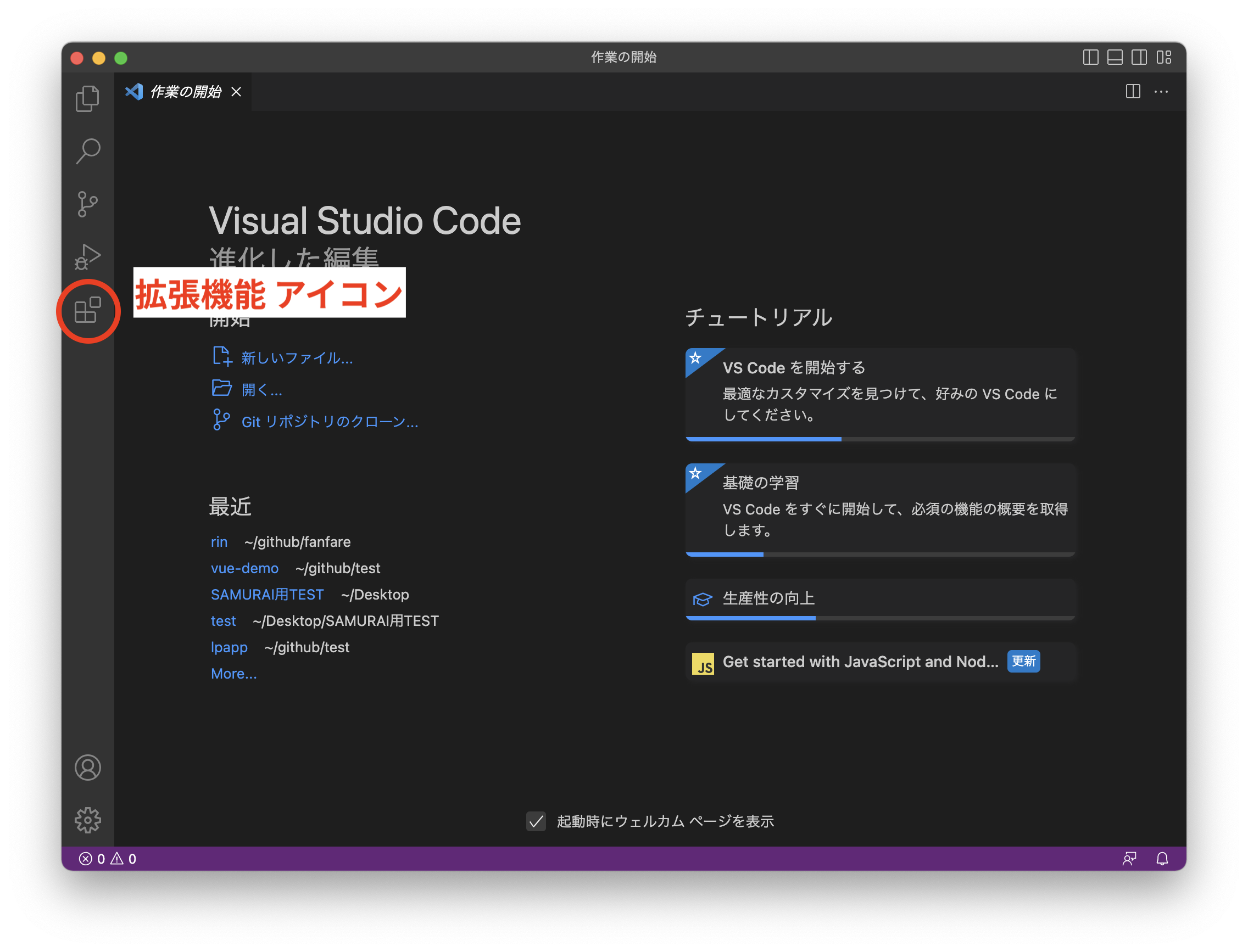Screen dimensions: 1248x952
Task: Toggle secondary side bar from title bar
Action: point(1139,57)
